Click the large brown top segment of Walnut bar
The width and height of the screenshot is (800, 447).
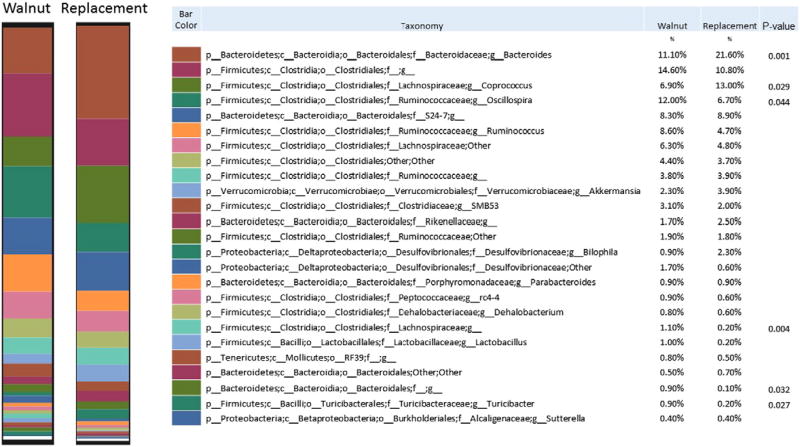pyautogui.click(x=28, y=50)
